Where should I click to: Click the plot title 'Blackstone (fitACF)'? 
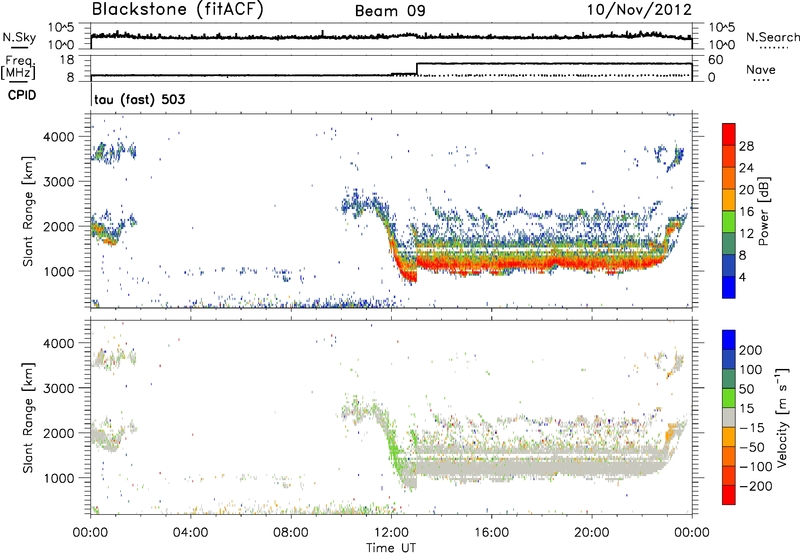[x=178, y=9]
